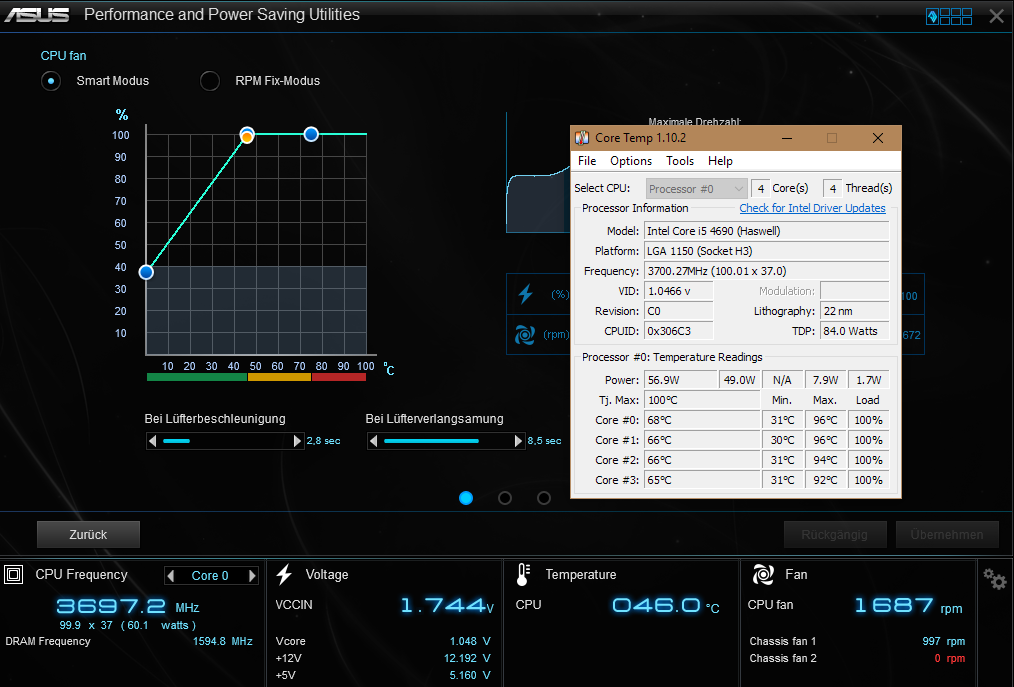Click the Core 0 selector label
Image resolution: width=1014 pixels, height=687 pixels.
210,576
